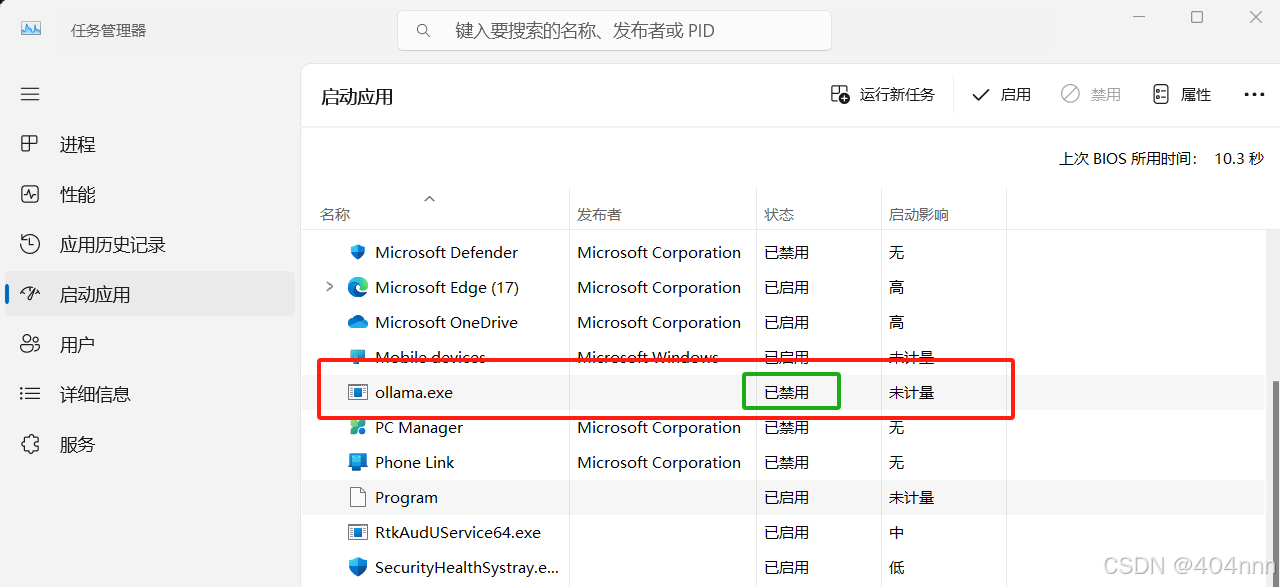The image size is (1280, 587).
Task: Maximize the Task Manager window
Action: click(x=1197, y=17)
